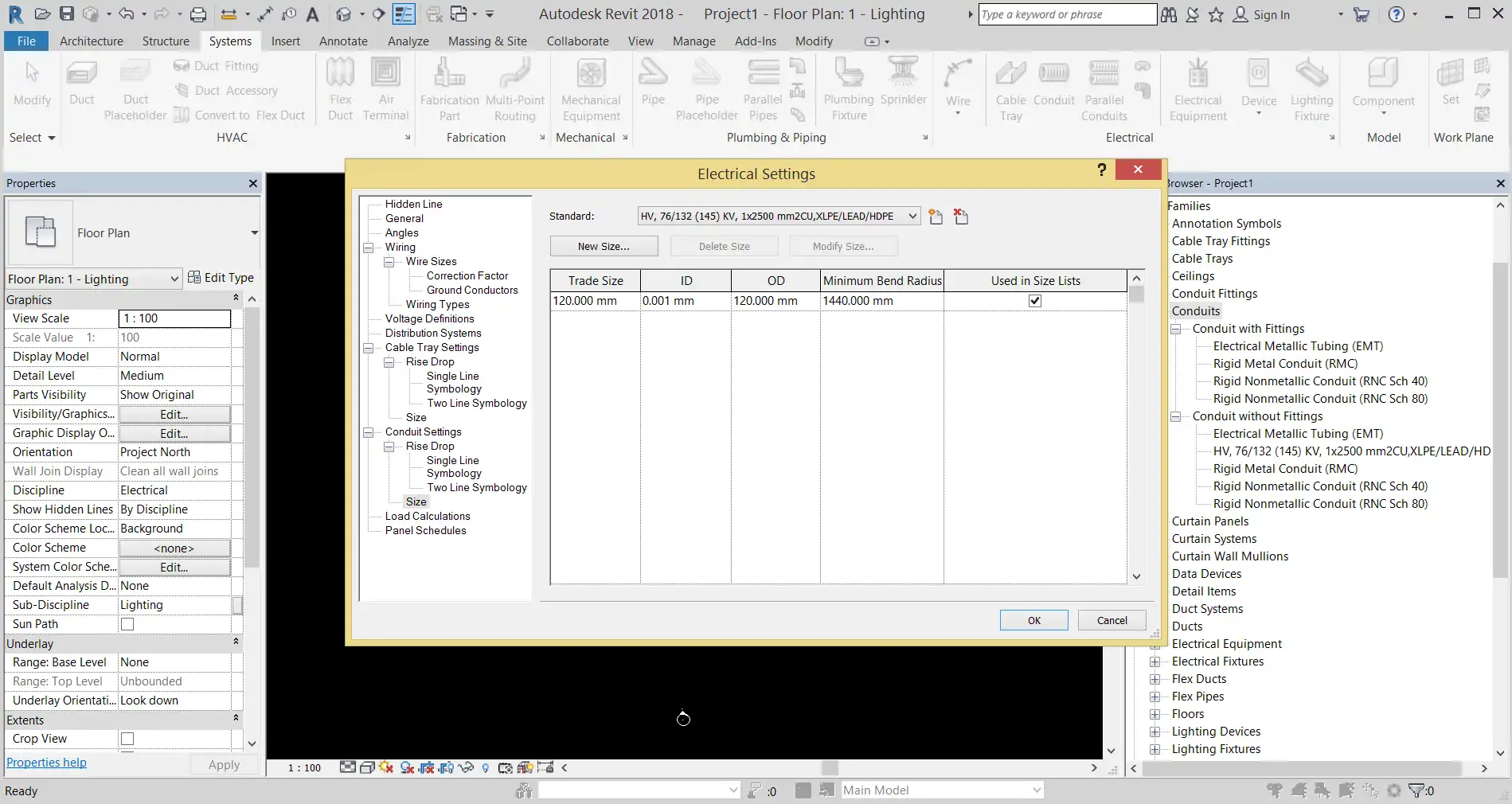This screenshot has height=804, width=1512.
Task: Click the Edit Type icon in Properties
Action: pos(194,277)
